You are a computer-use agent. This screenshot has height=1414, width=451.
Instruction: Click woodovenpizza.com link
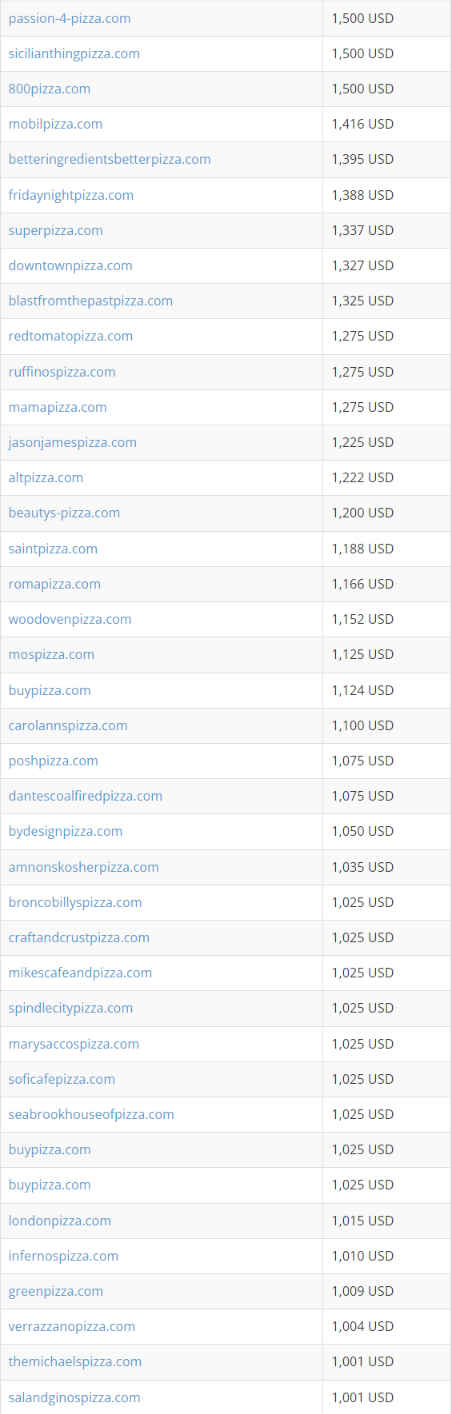(70, 620)
